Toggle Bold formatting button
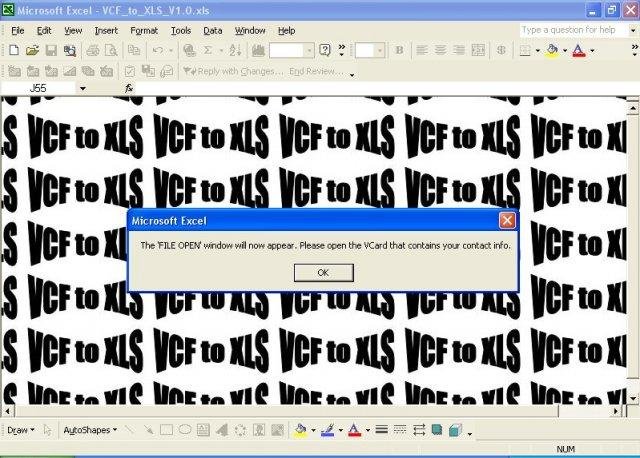The image size is (640, 458). tap(399, 50)
